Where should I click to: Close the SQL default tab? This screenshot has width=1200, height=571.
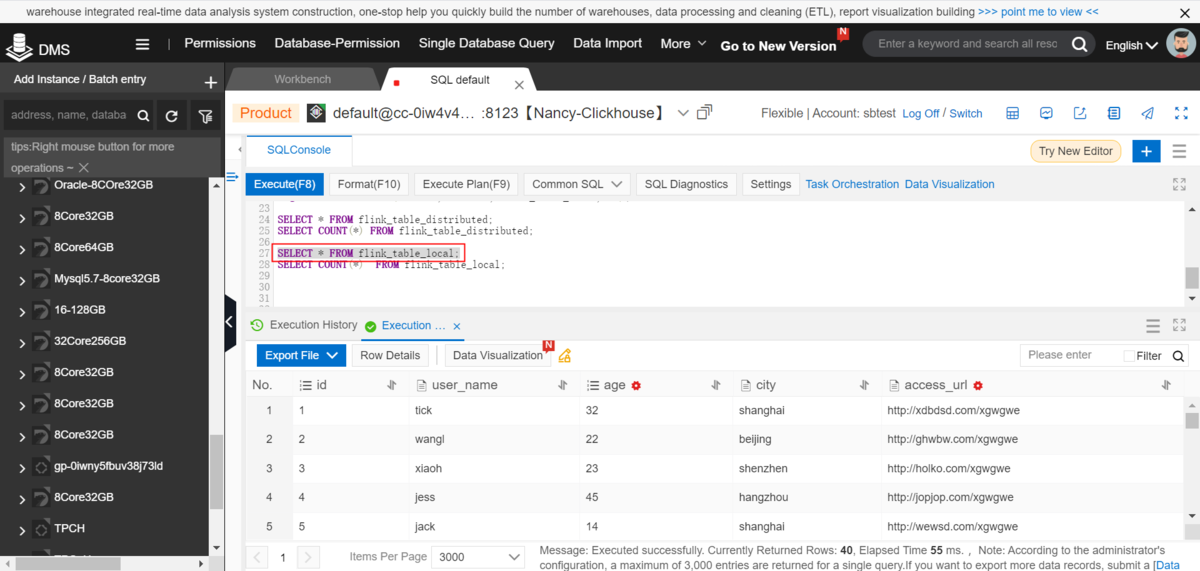click(x=519, y=86)
